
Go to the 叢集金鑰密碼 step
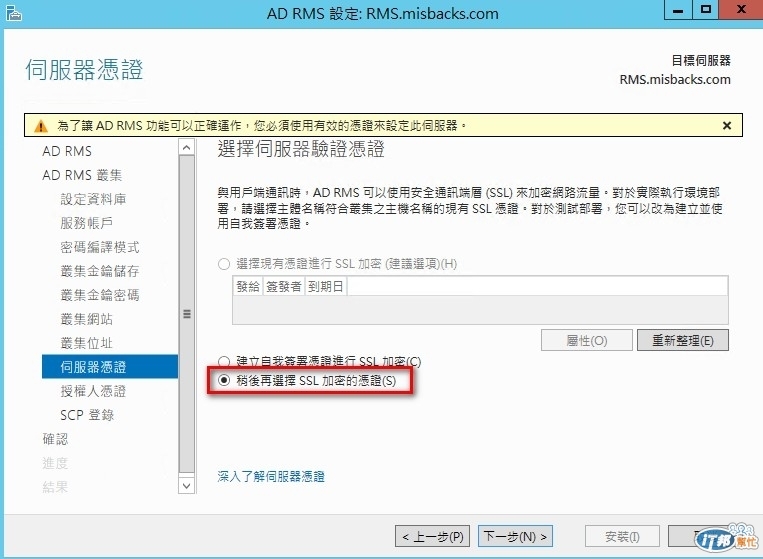100,295
